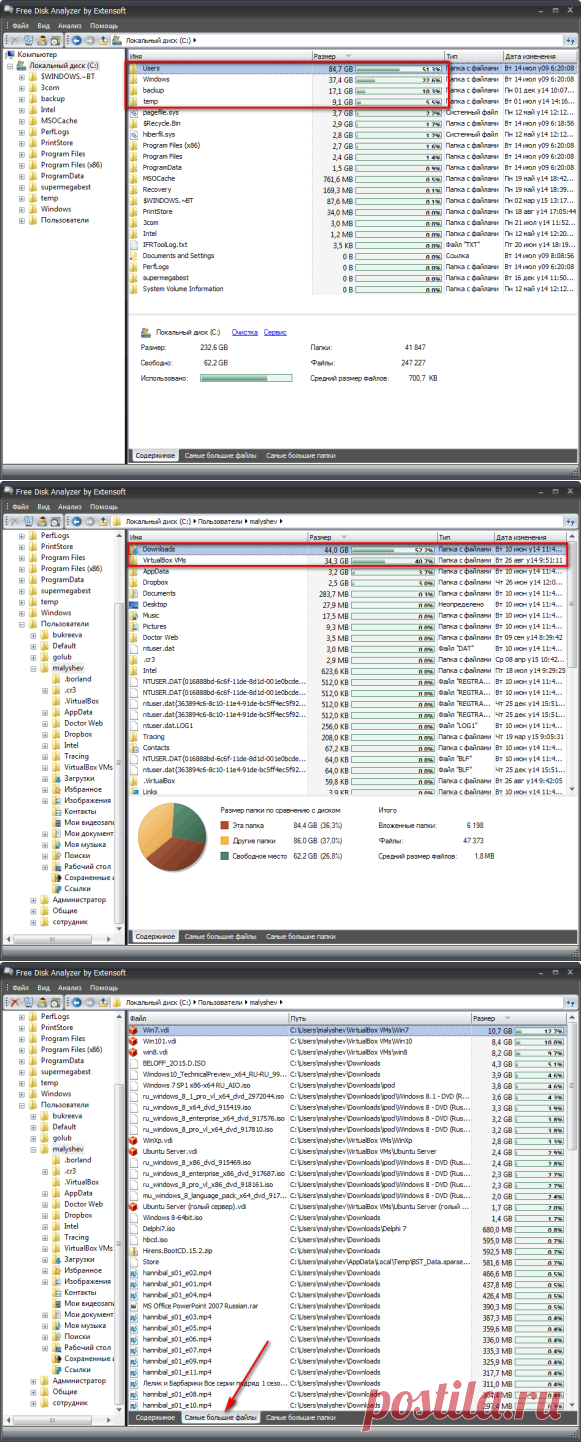This screenshot has width=581, height=1442.
Task: Expand $WINDOWS.~BT in top window tree
Action: tap(22, 76)
